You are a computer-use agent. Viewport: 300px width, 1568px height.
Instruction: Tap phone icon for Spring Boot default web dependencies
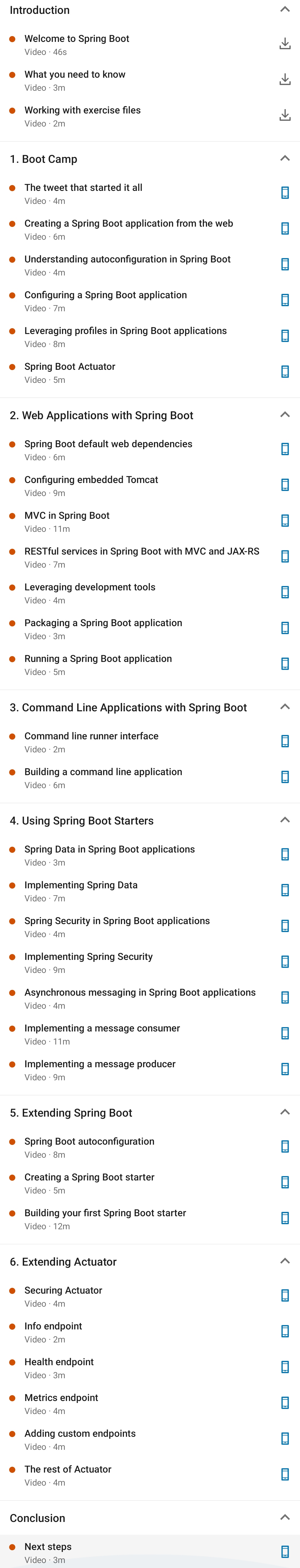(x=285, y=449)
